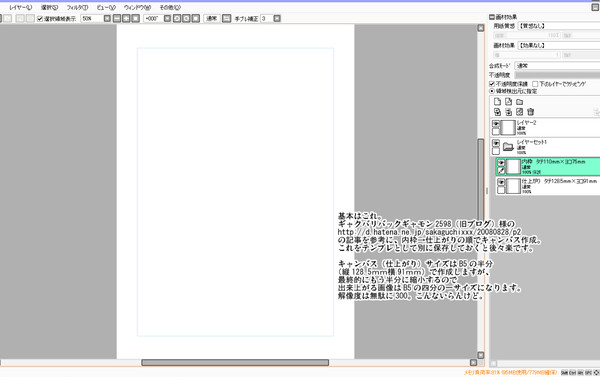The height and width of the screenshot is (377, 600).
Task: Click the flip view icon beside 通常
Action: tap(227, 18)
